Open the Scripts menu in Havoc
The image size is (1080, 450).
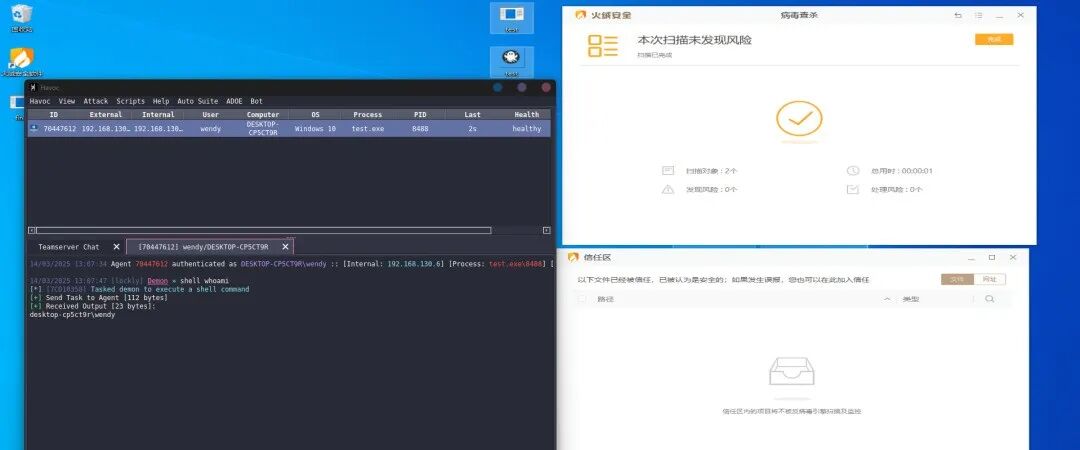point(130,101)
